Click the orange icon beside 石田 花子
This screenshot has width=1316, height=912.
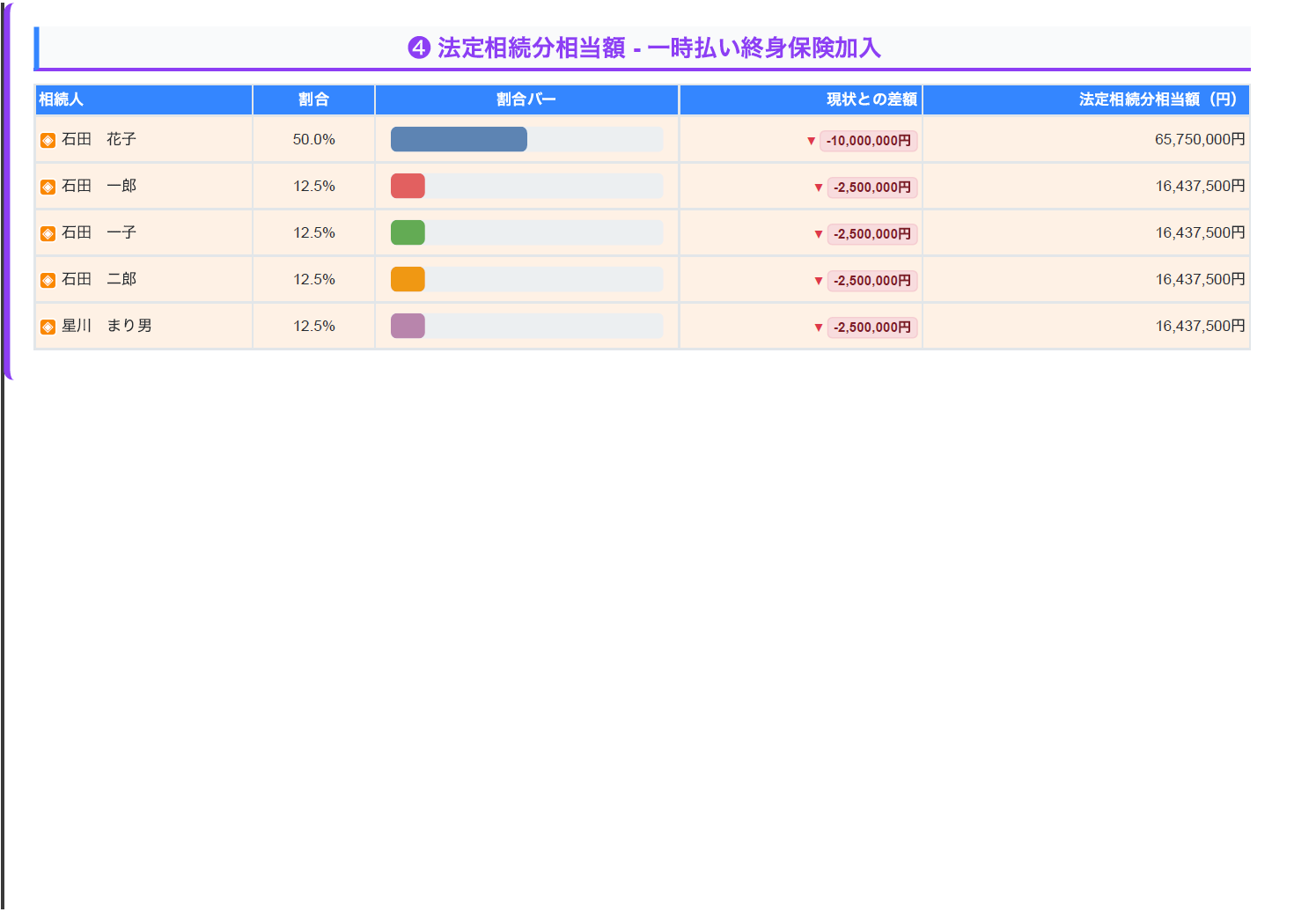pos(48,140)
